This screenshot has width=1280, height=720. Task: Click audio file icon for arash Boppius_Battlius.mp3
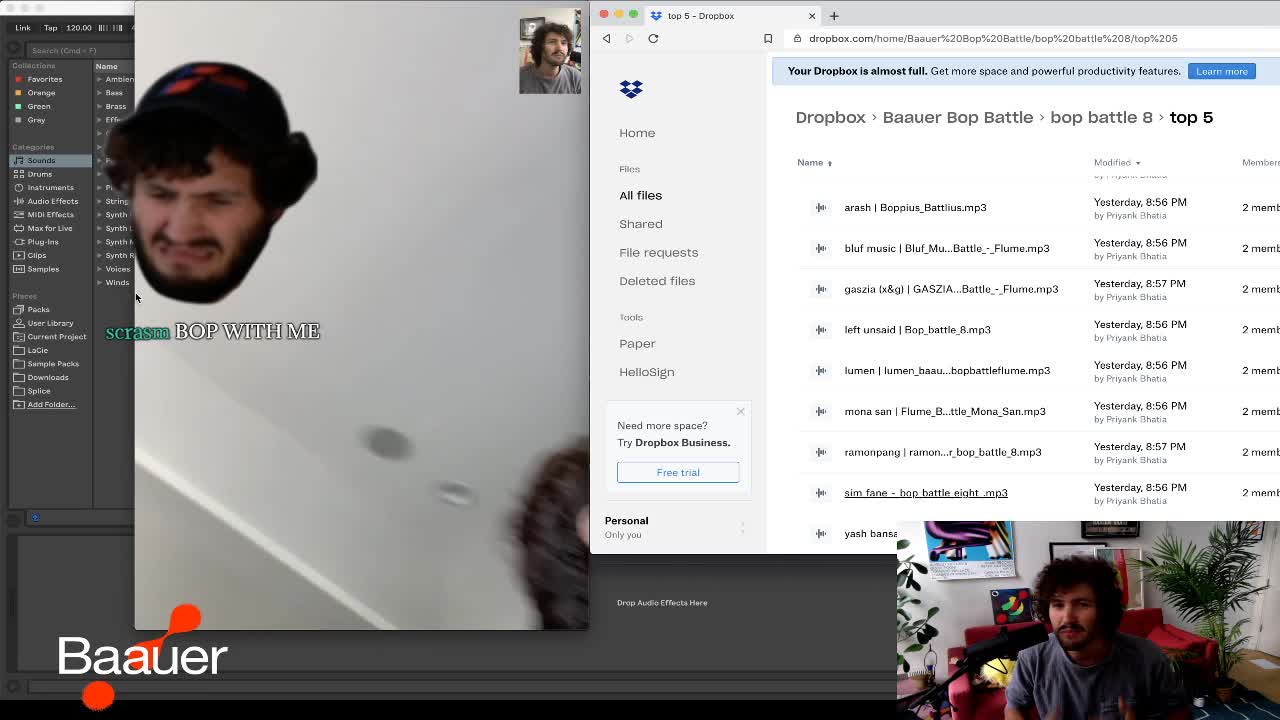pyautogui.click(x=821, y=207)
